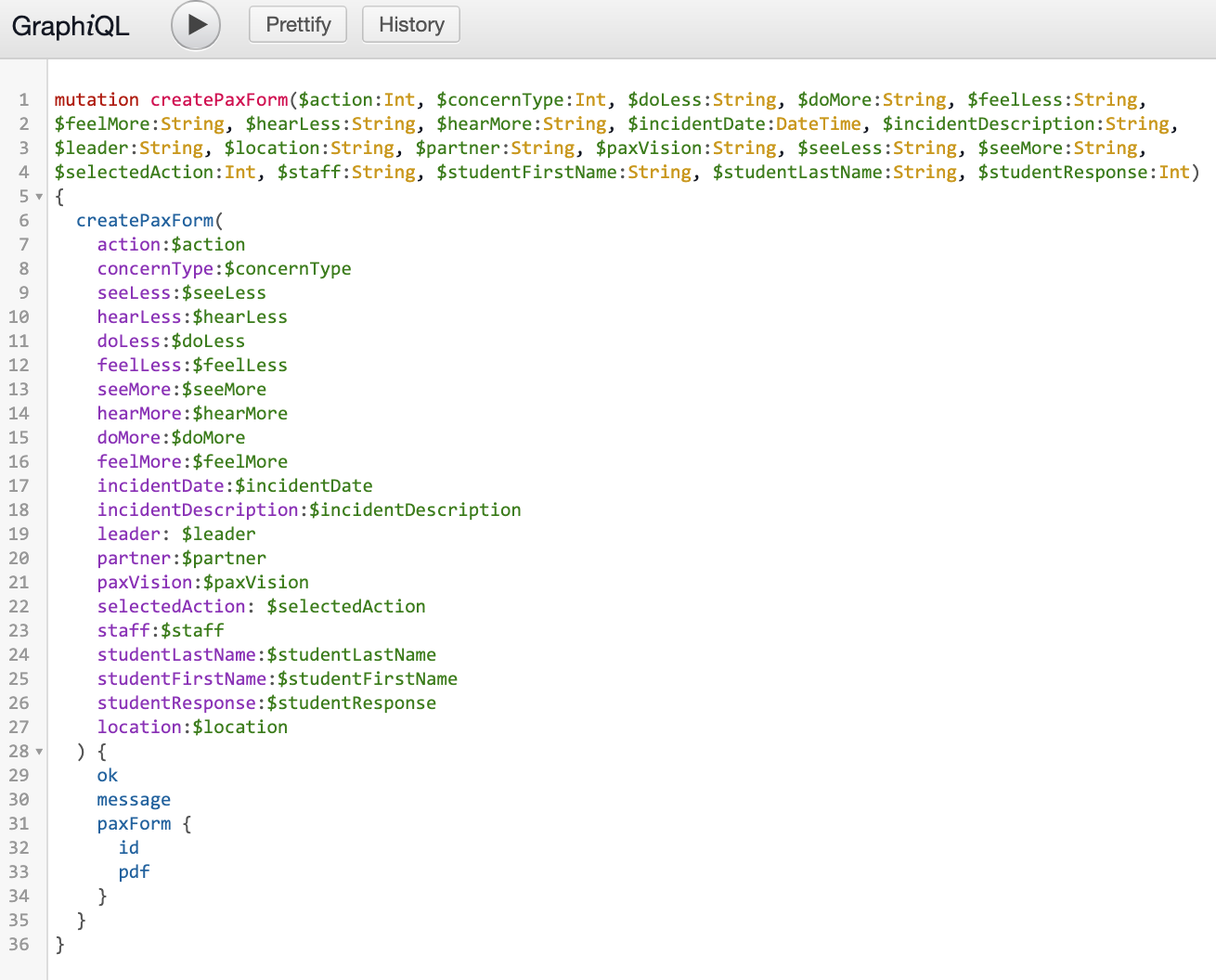The height and width of the screenshot is (980, 1216).
Task: Click the paxForm field on line 31
Action: point(134,824)
